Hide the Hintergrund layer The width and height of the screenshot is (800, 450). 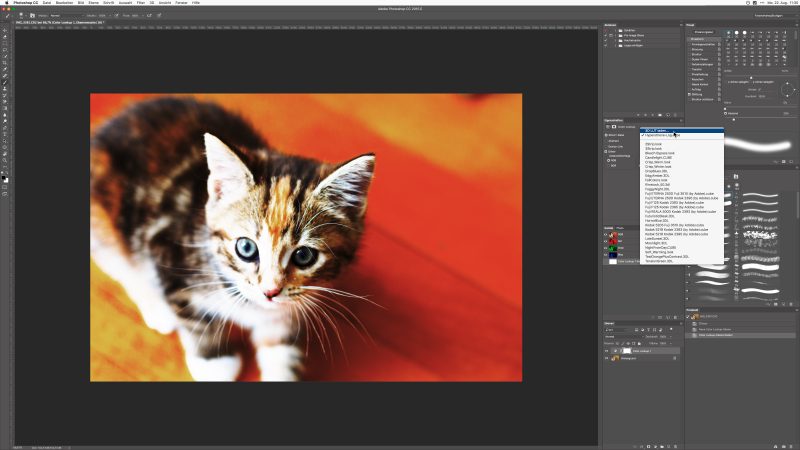[607, 358]
